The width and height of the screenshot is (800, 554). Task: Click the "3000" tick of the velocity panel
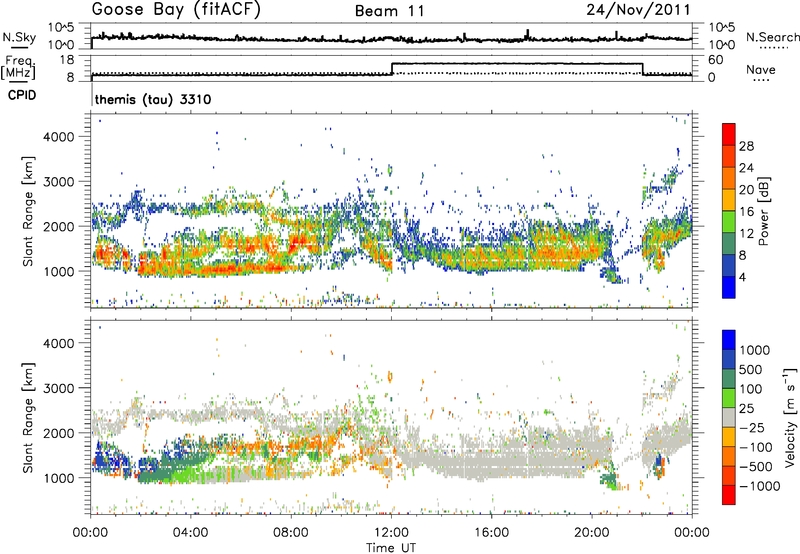tap(58, 388)
